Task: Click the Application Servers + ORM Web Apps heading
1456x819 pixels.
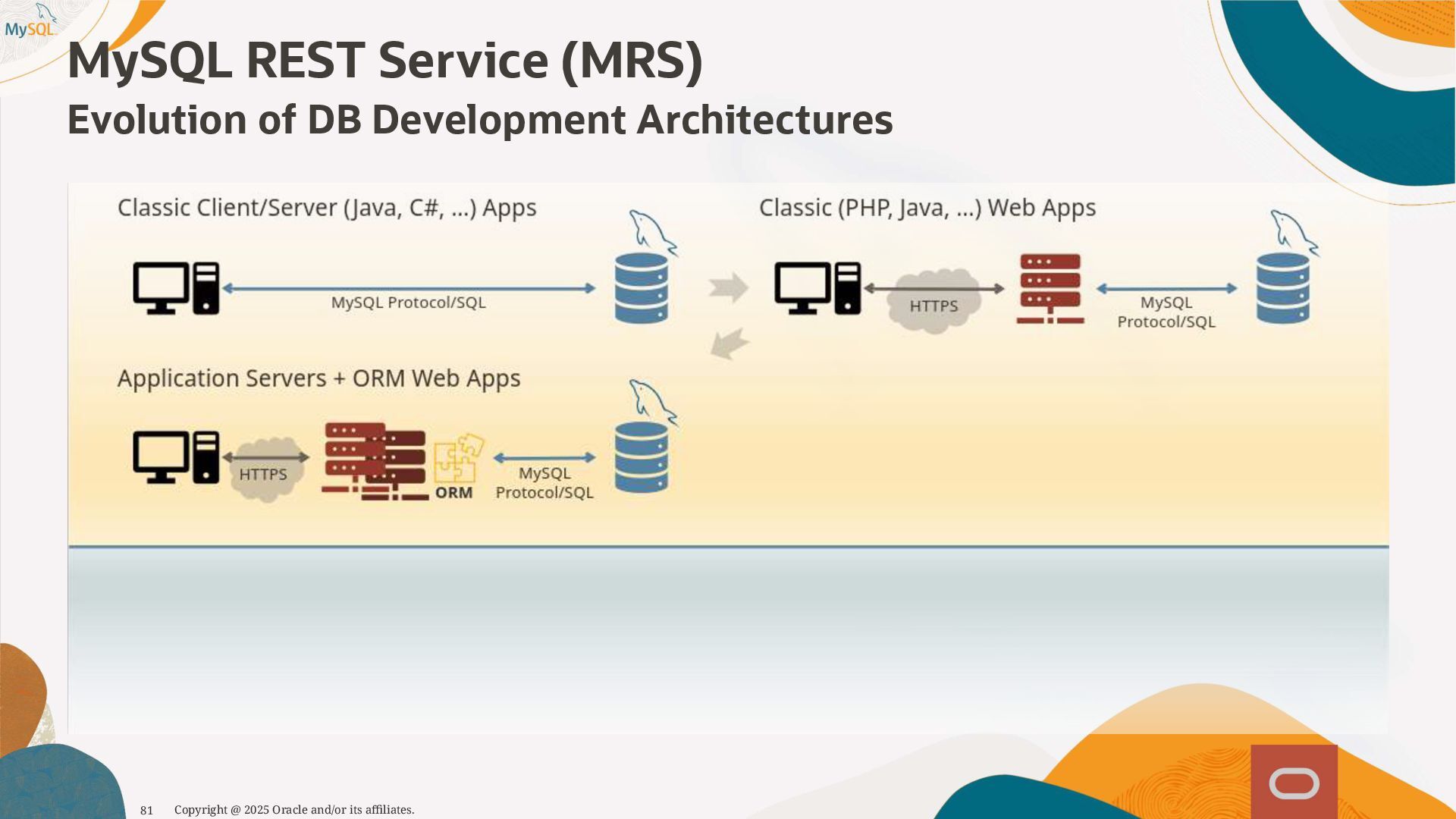Action: pyautogui.click(x=318, y=378)
